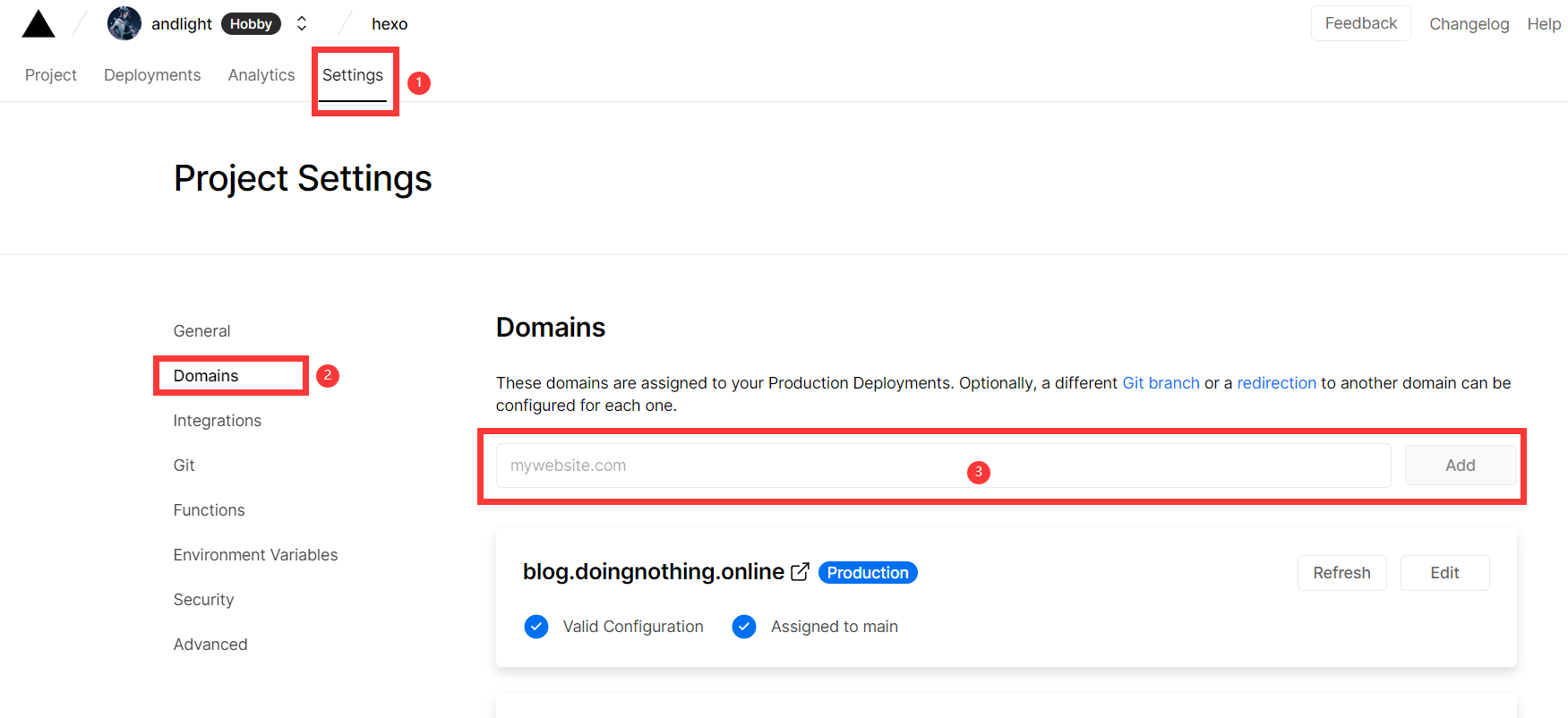Screen dimensions: 1568x718
Task: Edit the blog.doingnothing.online domain
Action: [x=1444, y=573]
